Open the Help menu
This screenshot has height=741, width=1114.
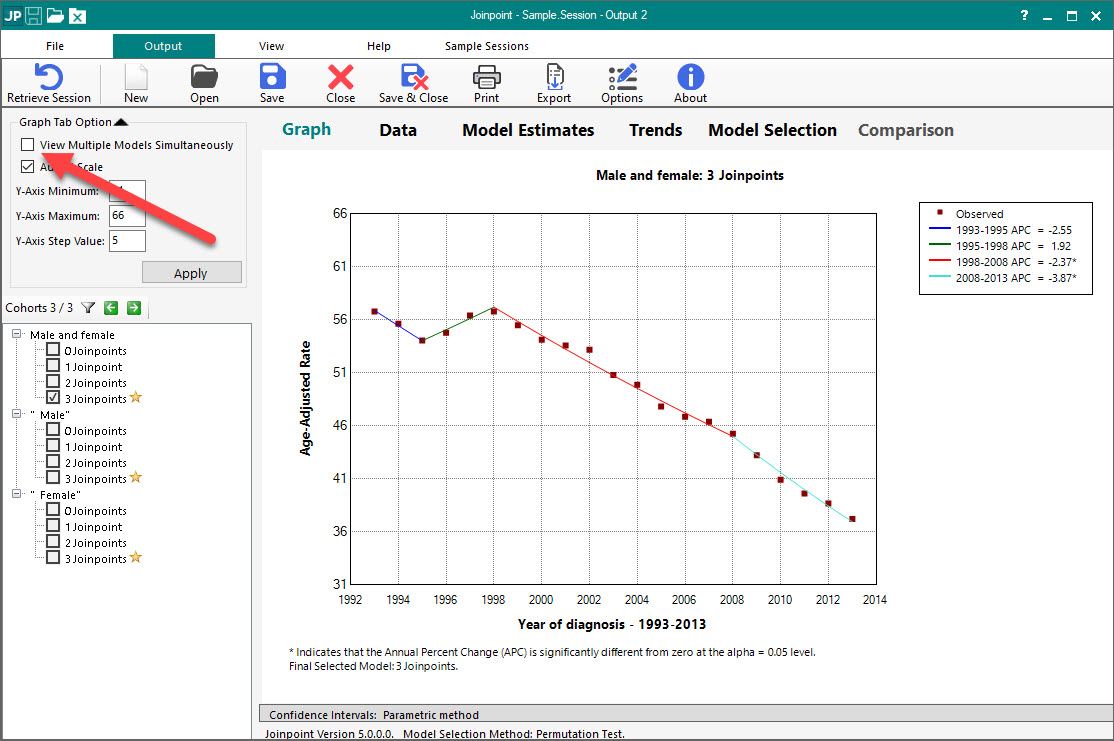coord(379,46)
